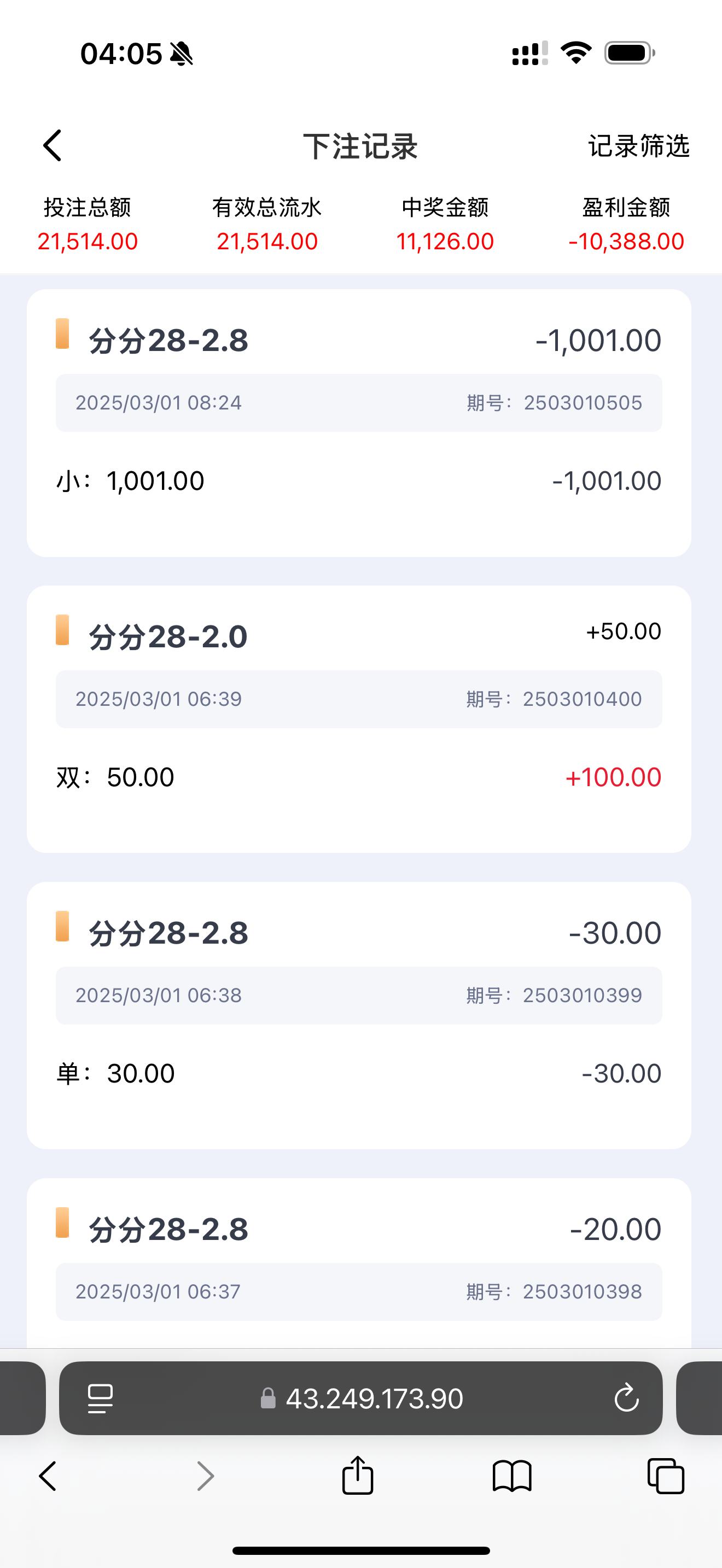This screenshot has height=1568, width=722.
Task: Tap the orange marker beside first 分分28-2.8
Action: point(62,334)
